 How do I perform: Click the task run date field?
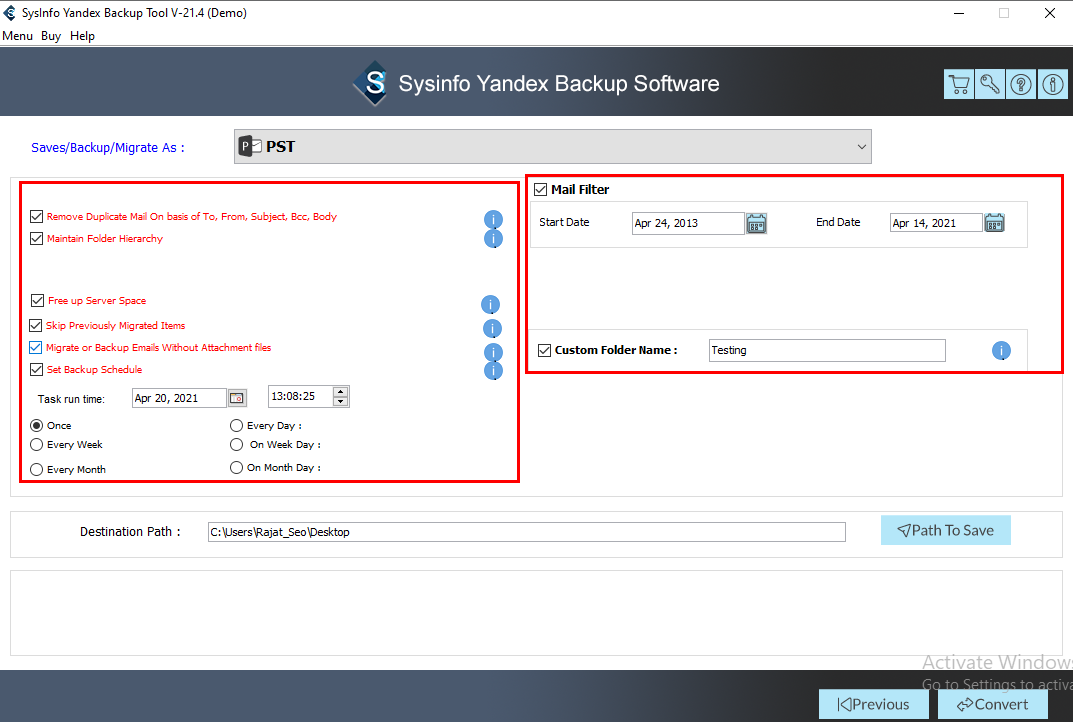[x=179, y=398]
